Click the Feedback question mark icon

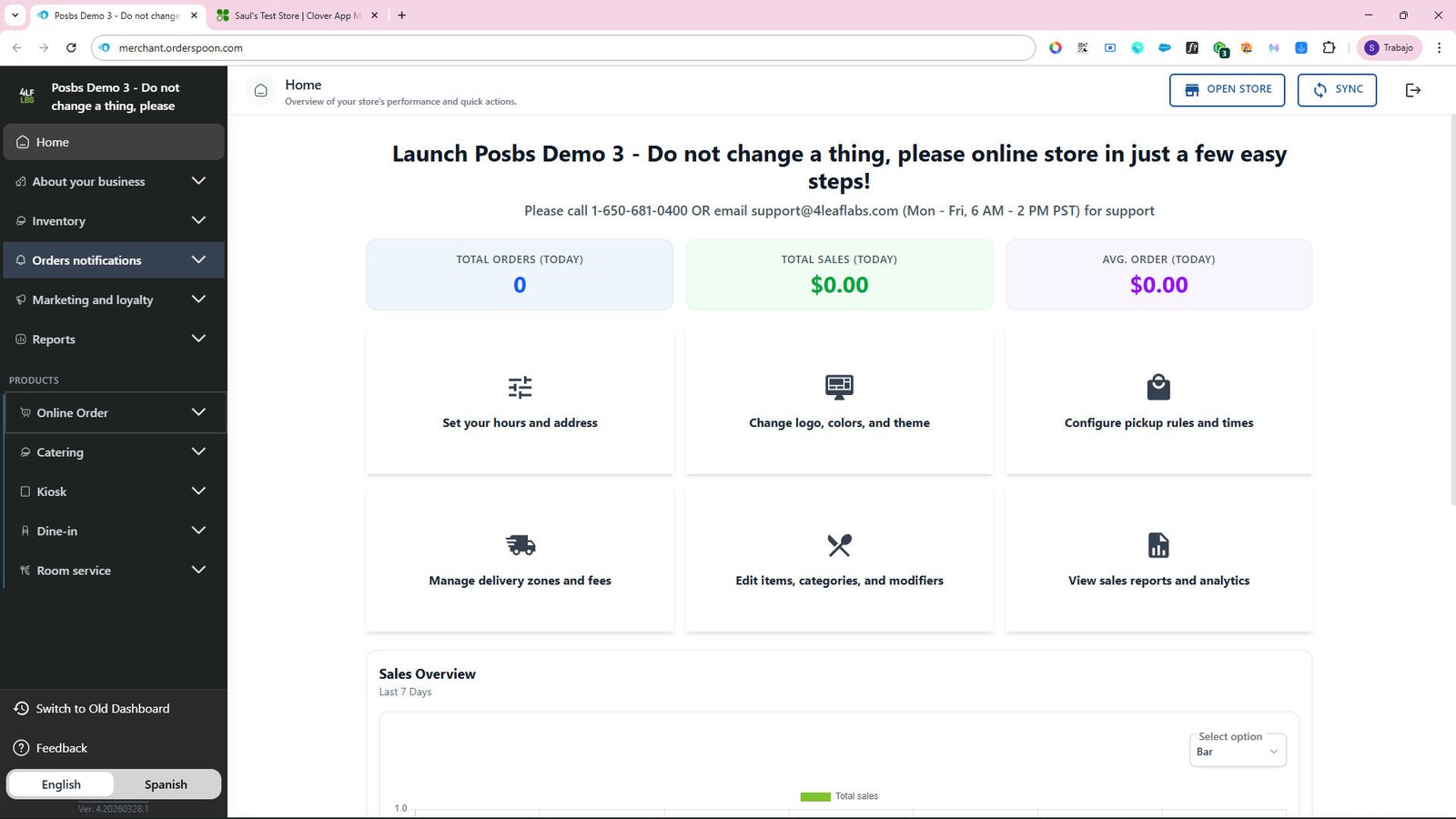[22, 748]
